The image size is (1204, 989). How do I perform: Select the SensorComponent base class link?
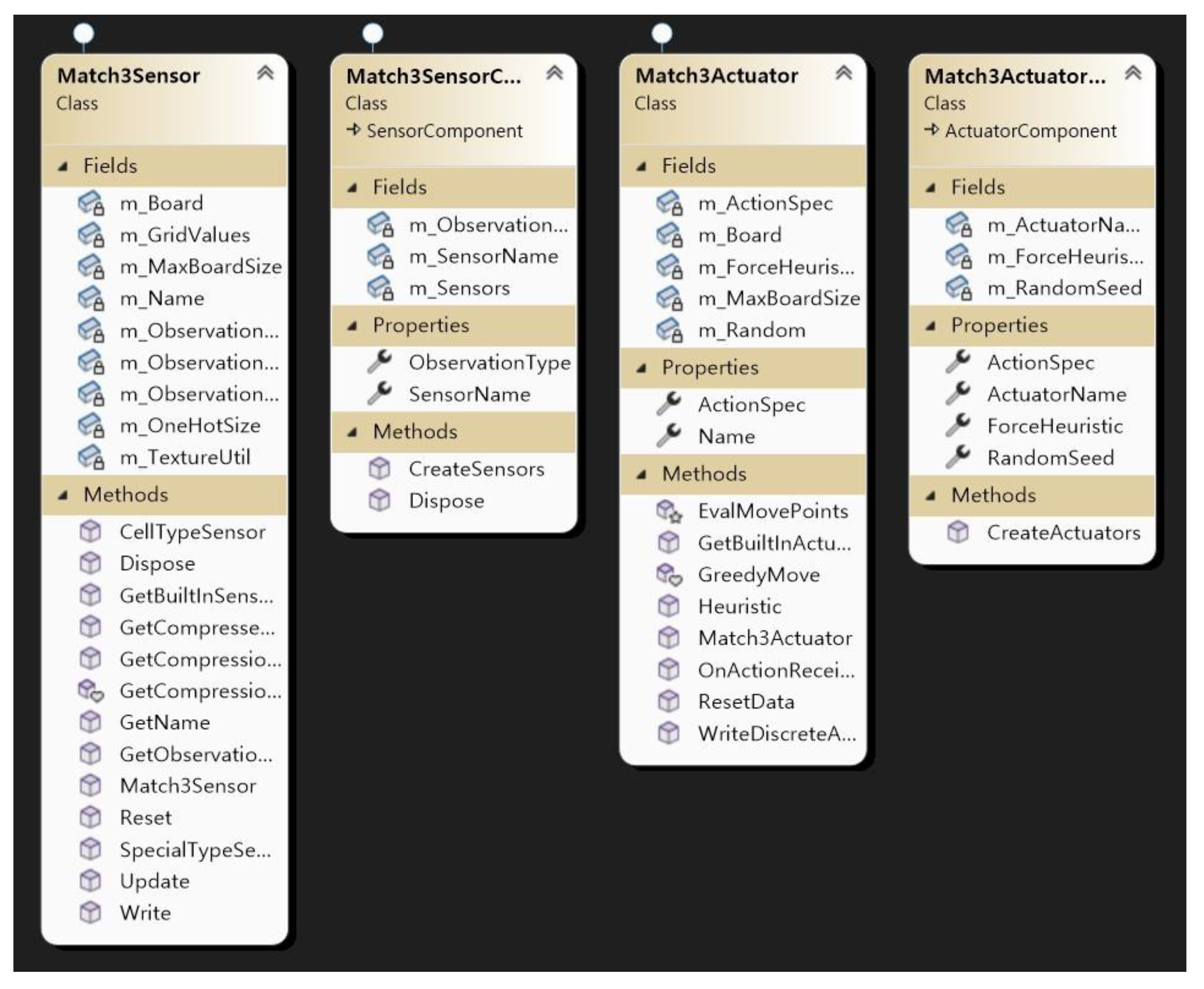(x=445, y=131)
